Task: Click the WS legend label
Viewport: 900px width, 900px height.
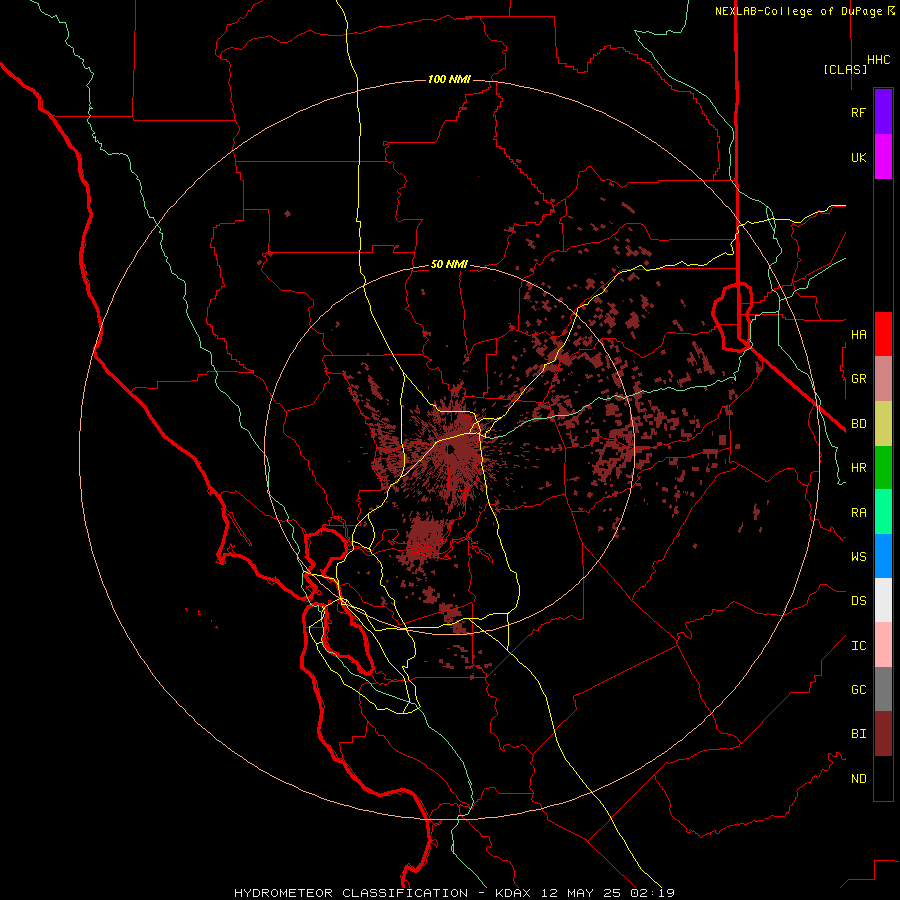Action: [858, 557]
